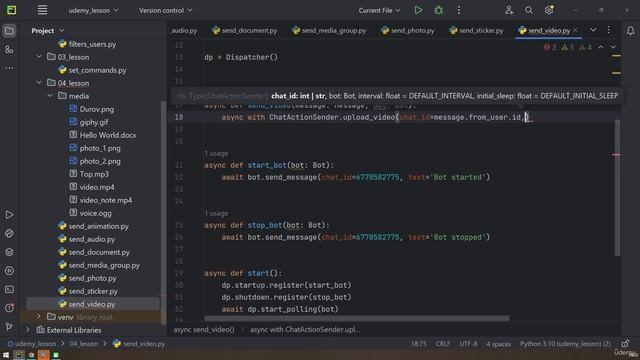
Task: Click the error and warning counts indicator
Action: (567, 47)
